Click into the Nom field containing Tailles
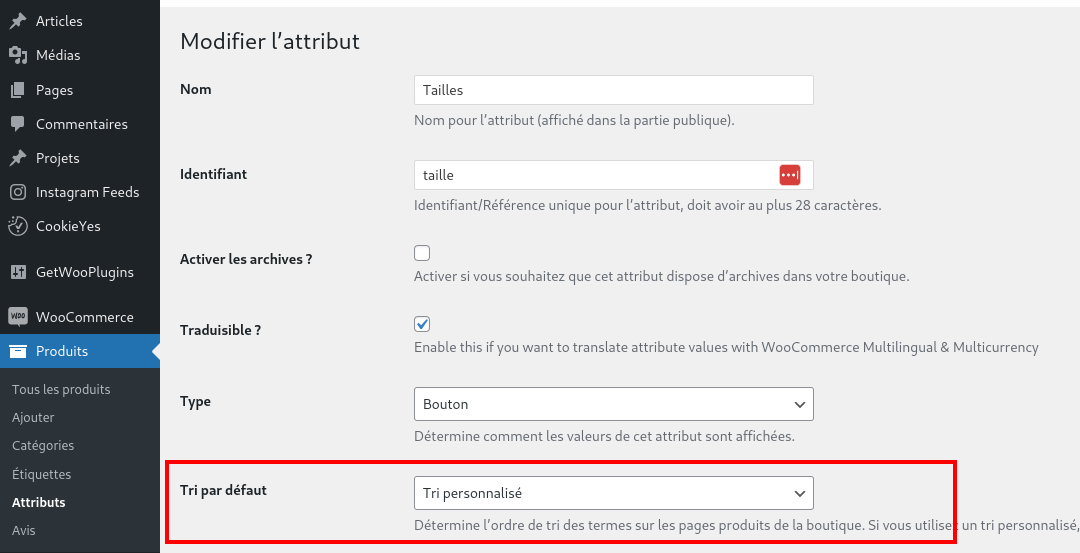The height and width of the screenshot is (553, 1080). [x=614, y=90]
